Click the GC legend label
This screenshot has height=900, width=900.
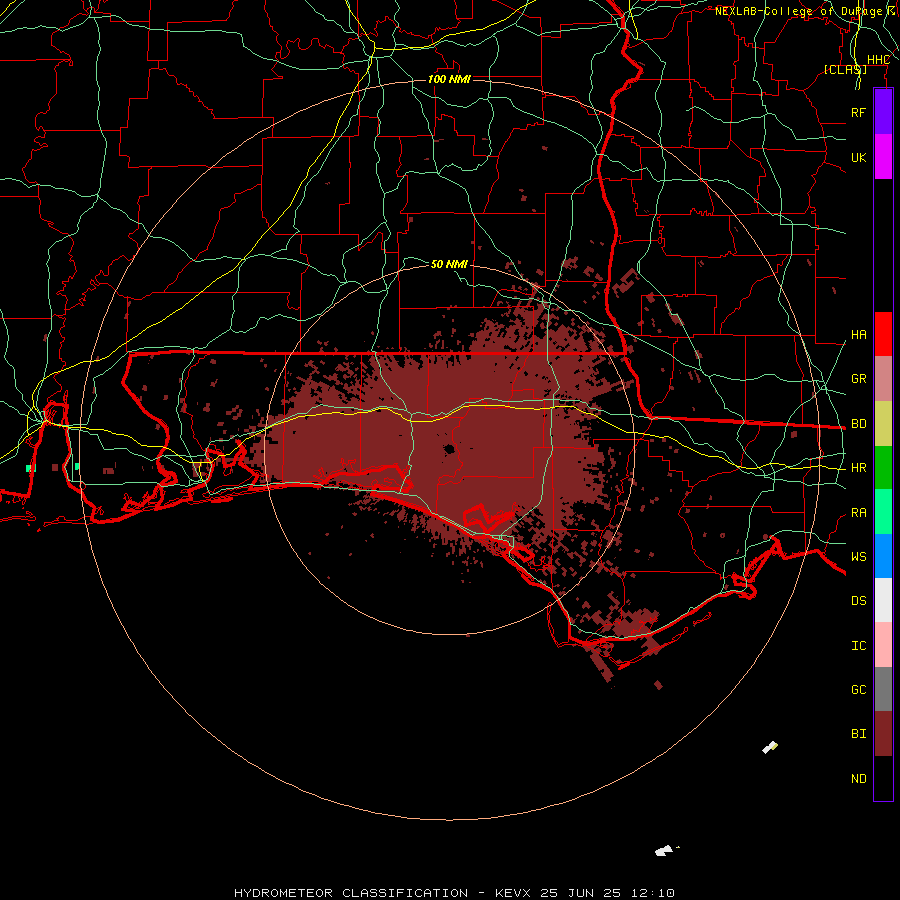tap(859, 690)
